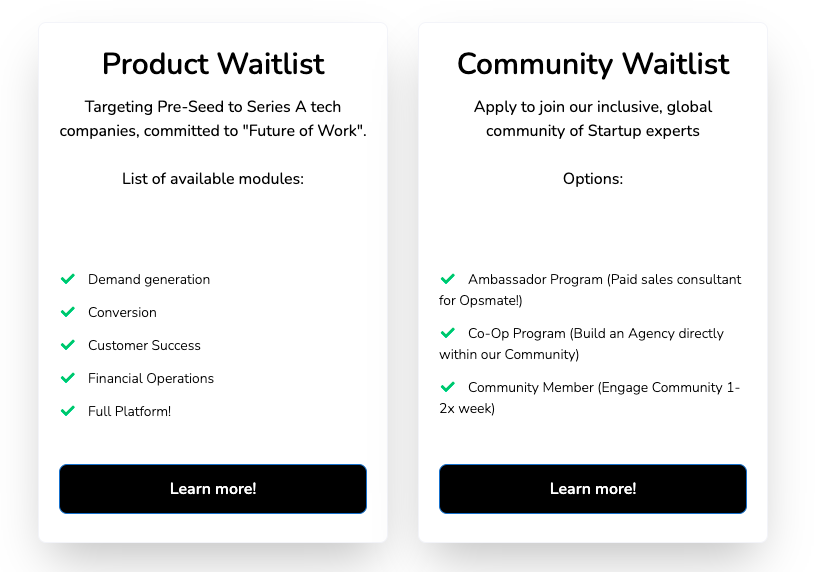Image resolution: width=815 pixels, height=572 pixels.
Task: Select the Customer Success module text
Action: [144, 346]
